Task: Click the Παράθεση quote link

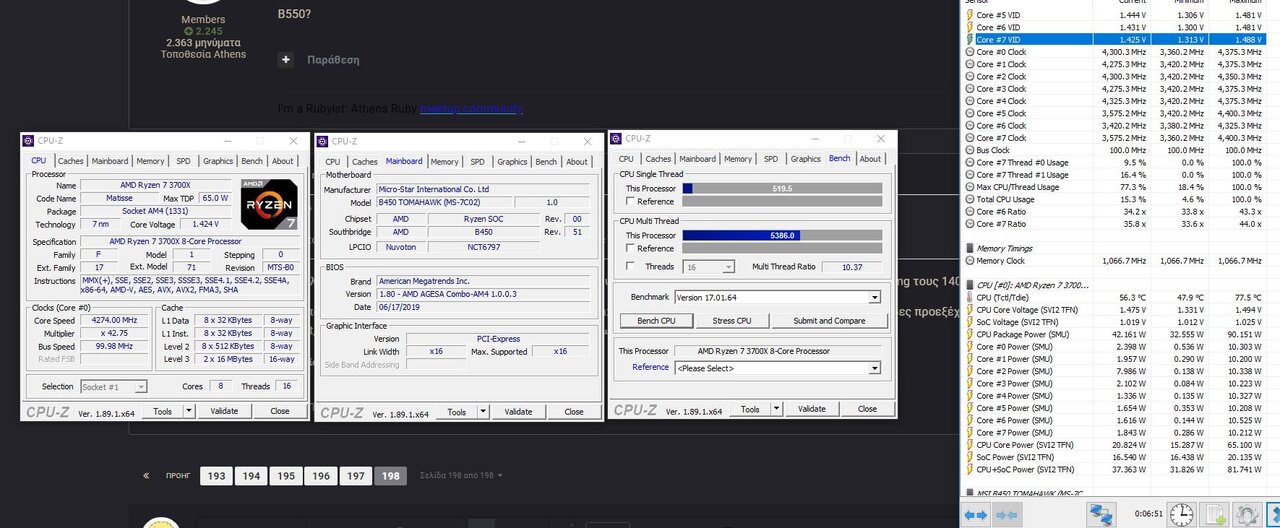Action: [x=333, y=60]
